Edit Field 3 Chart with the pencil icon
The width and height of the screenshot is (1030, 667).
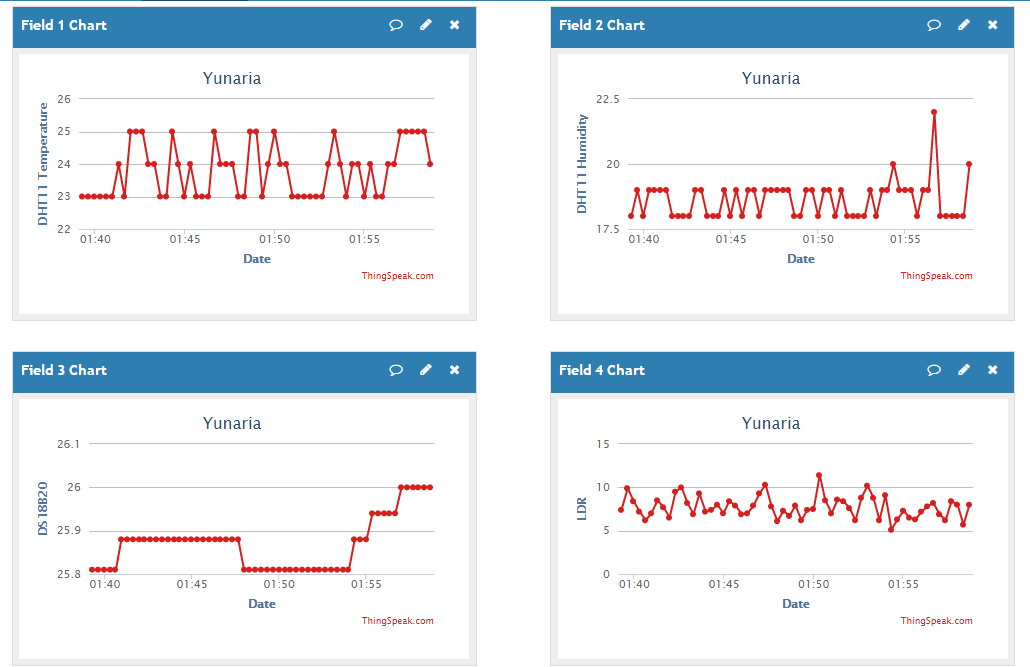pyautogui.click(x=426, y=370)
